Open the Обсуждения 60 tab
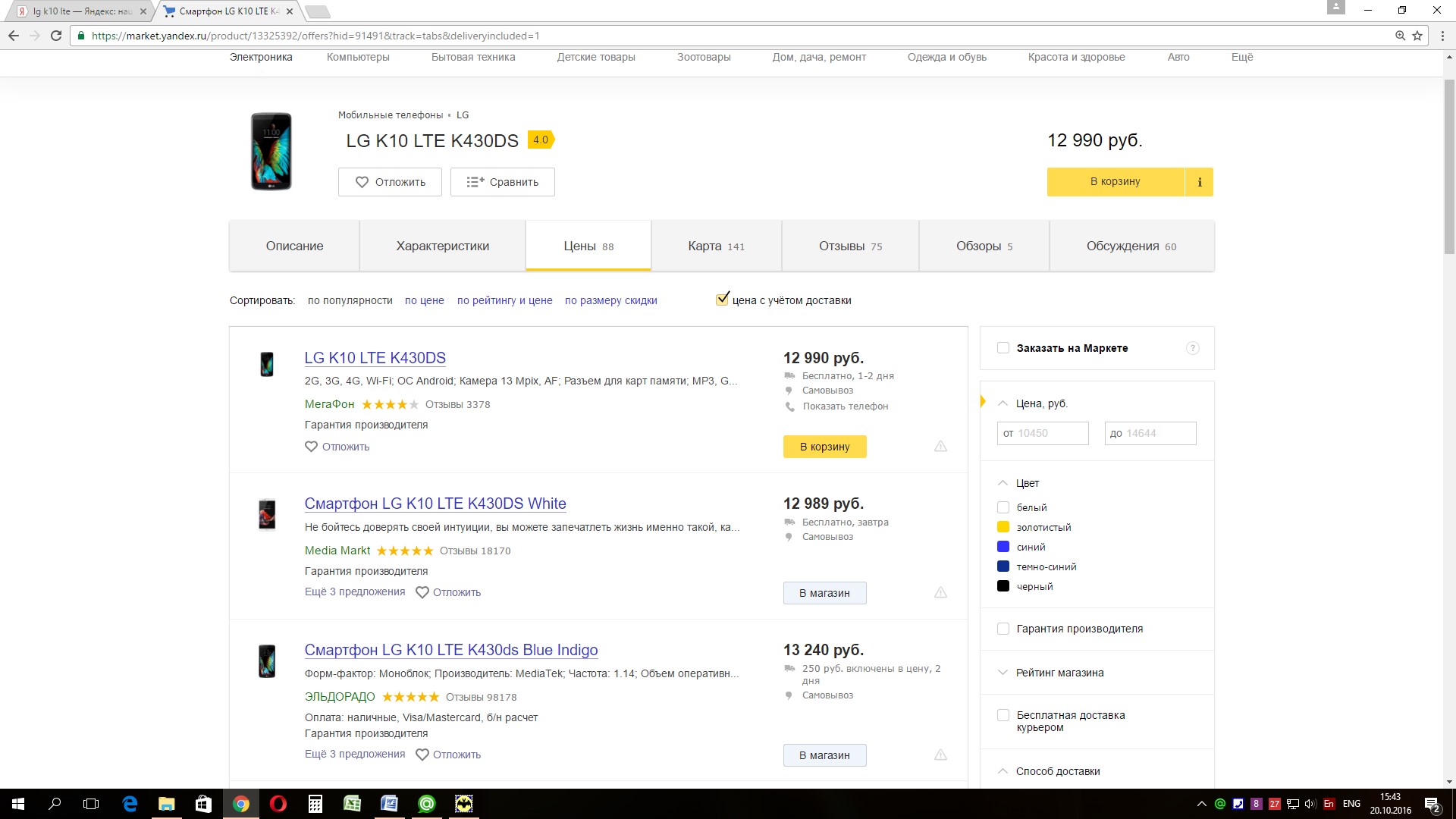The height and width of the screenshot is (819, 1456). click(x=1131, y=246)
